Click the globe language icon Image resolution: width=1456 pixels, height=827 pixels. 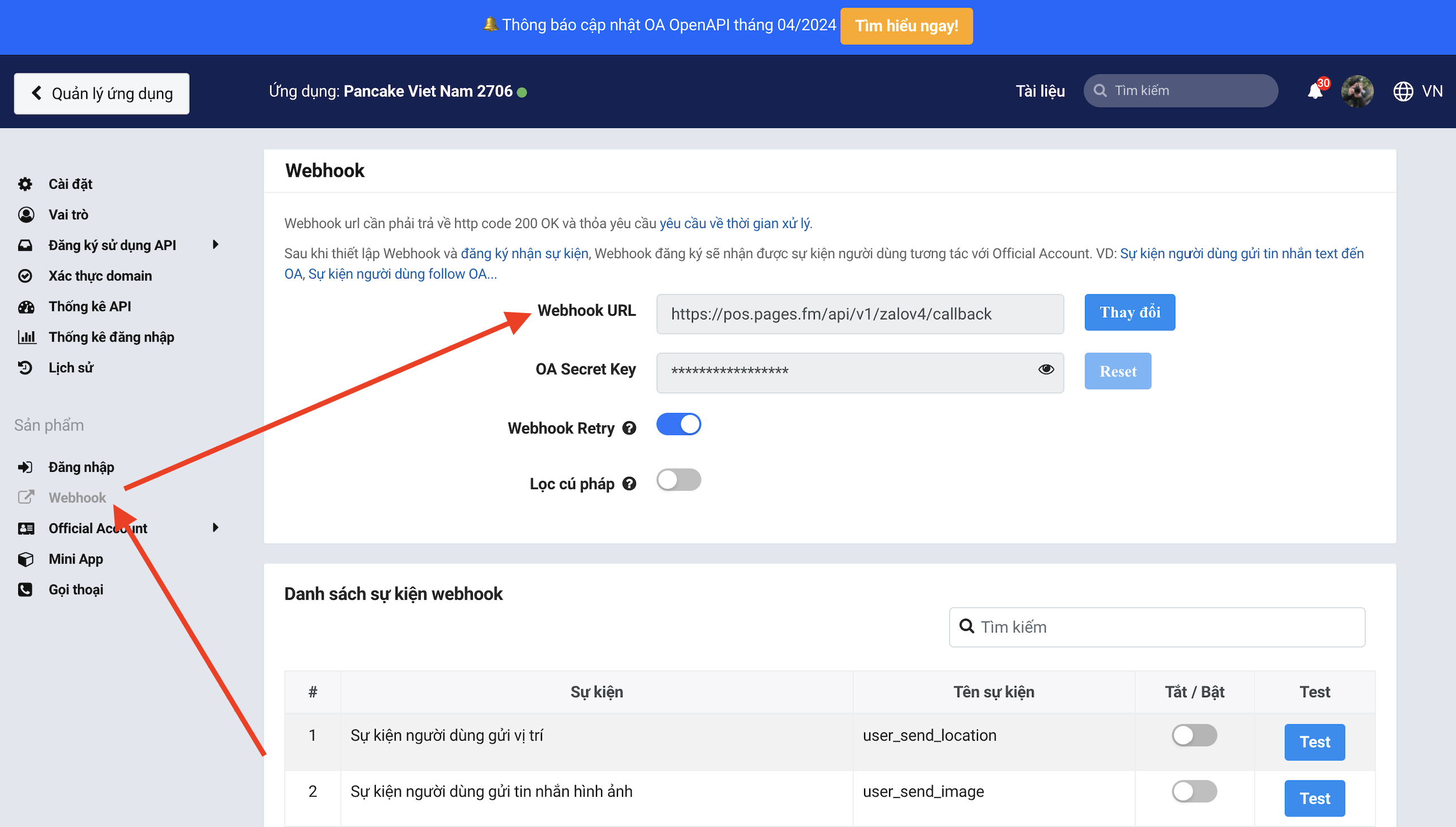pos(1403,91)
